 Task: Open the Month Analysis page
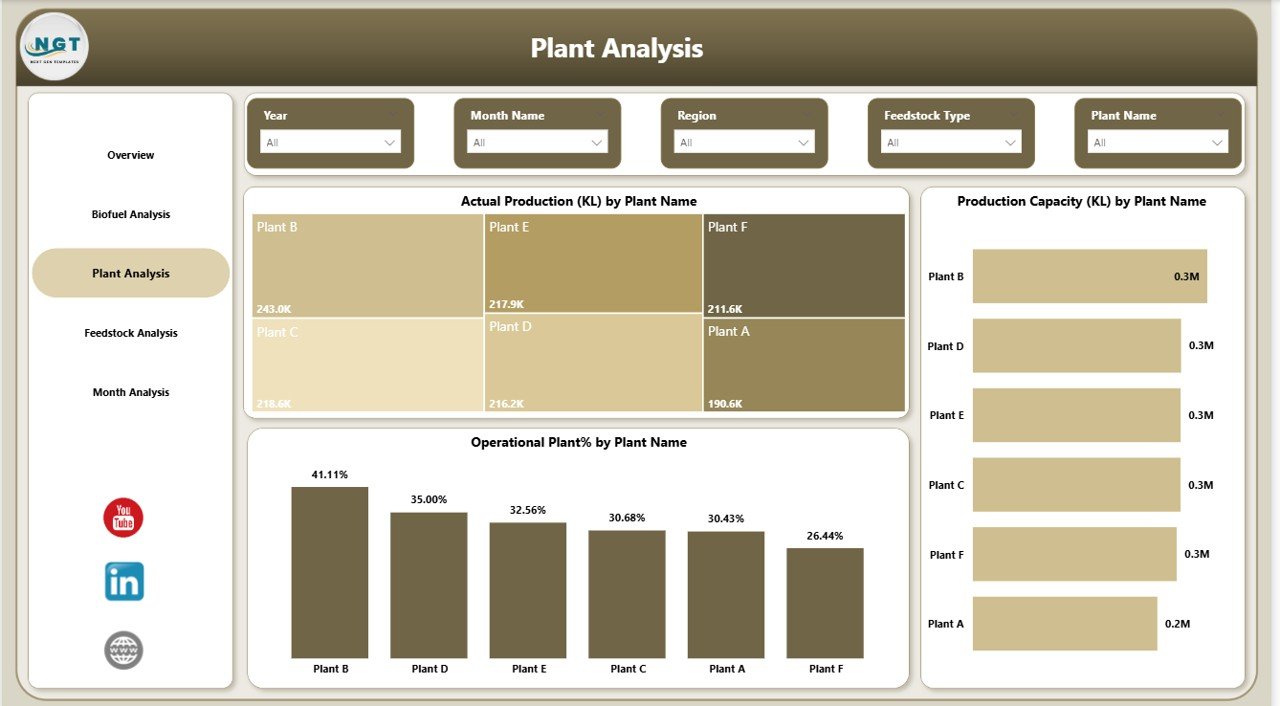[x=130, y=391]
